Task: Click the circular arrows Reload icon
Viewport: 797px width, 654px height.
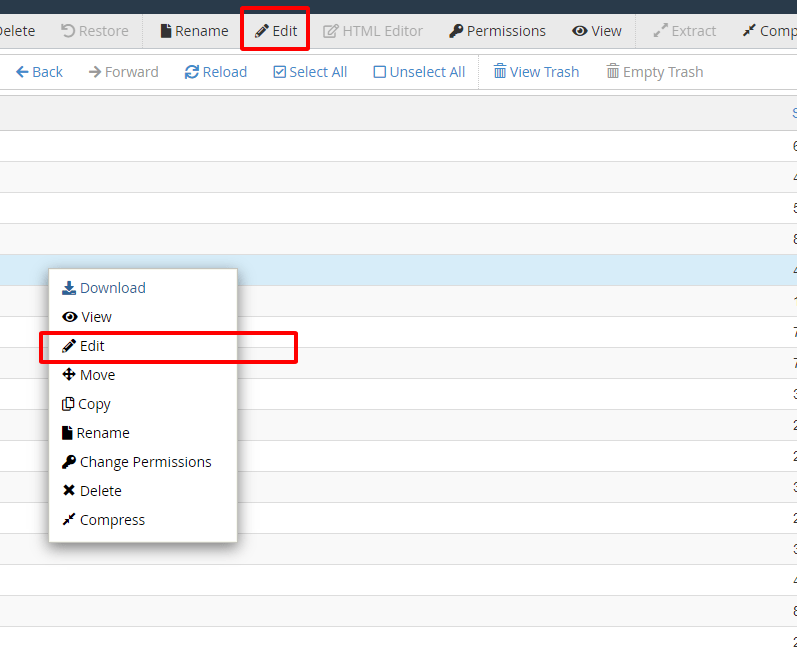Action: click(x=192, y=72)
